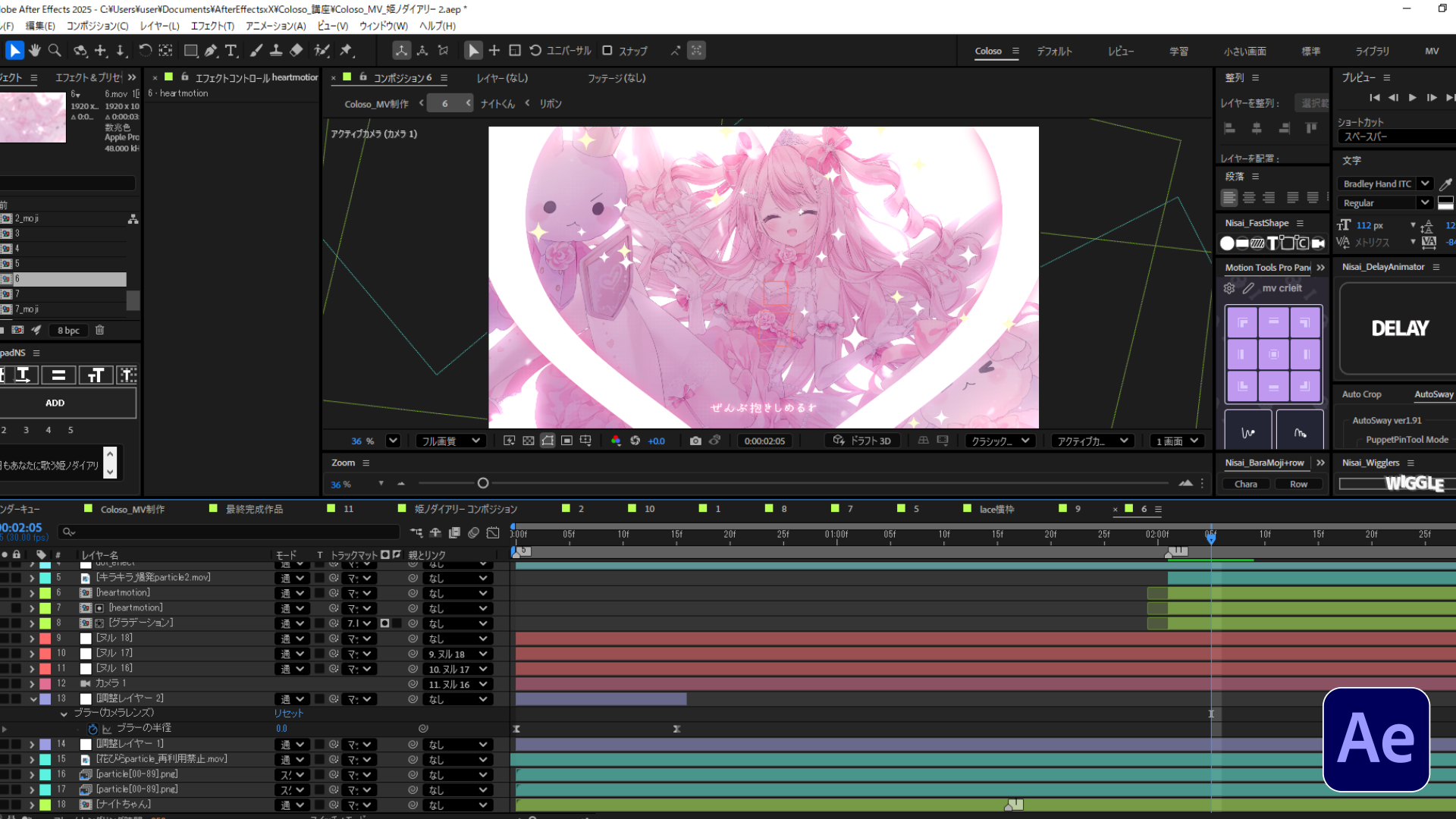Toggle the preserve transparency box on ヌル 18 layer

319,639
